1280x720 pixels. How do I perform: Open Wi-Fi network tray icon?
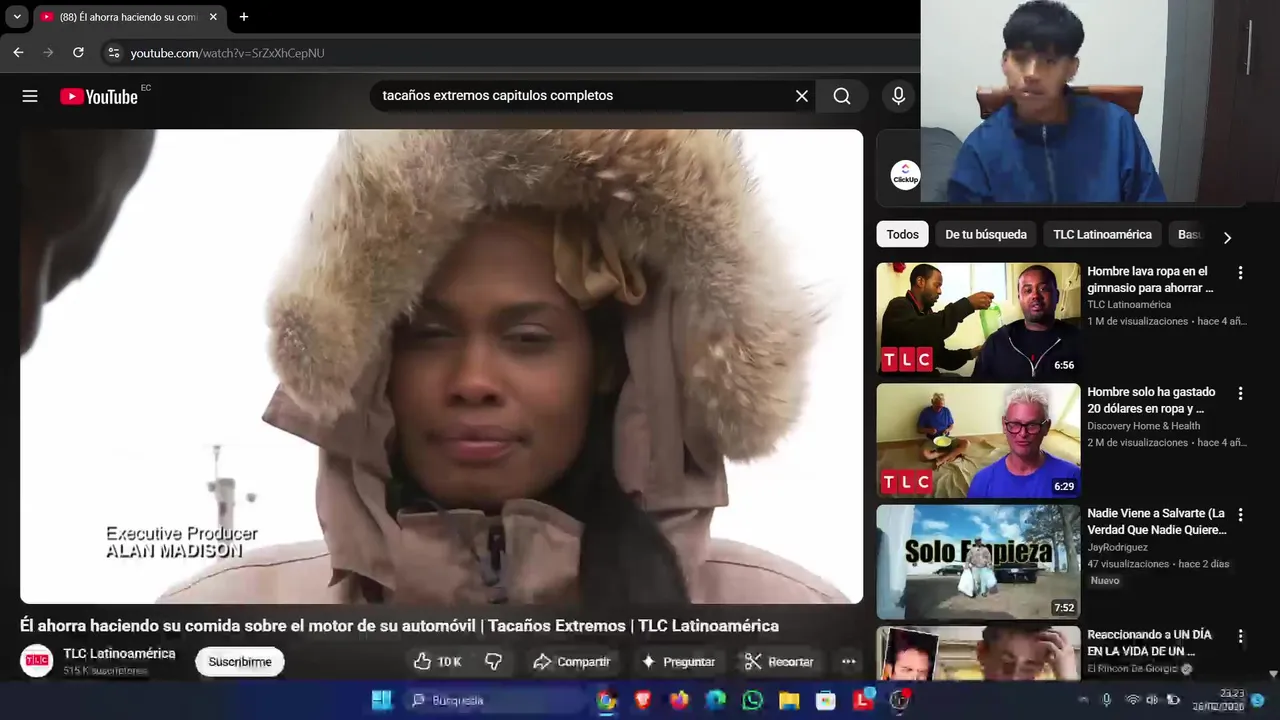click(1133, 700)
